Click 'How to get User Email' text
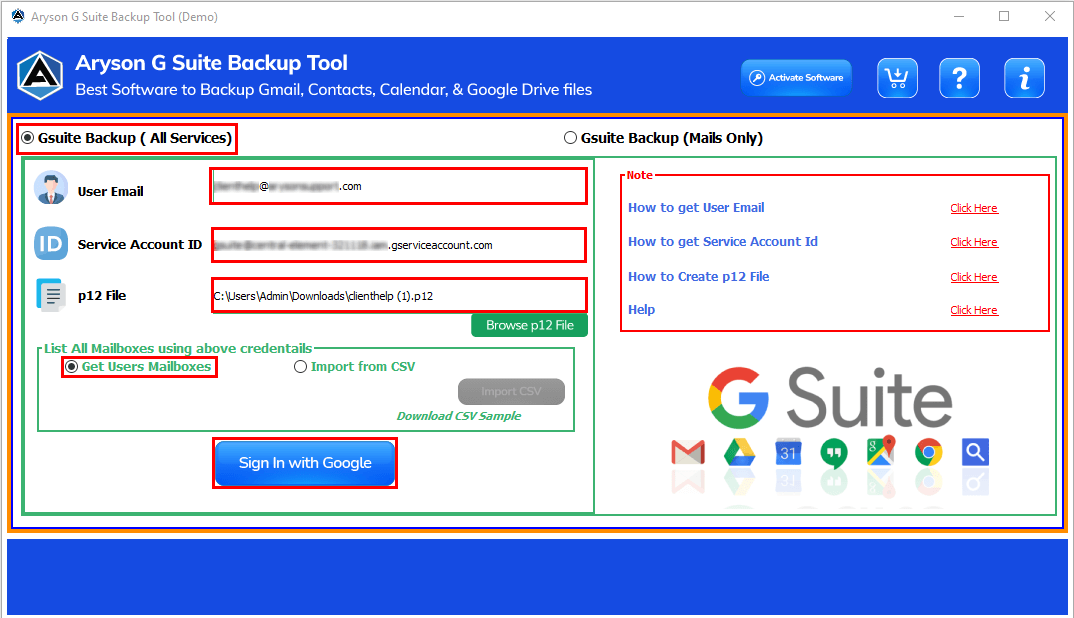1074x618 pixels. coord(696,208)
